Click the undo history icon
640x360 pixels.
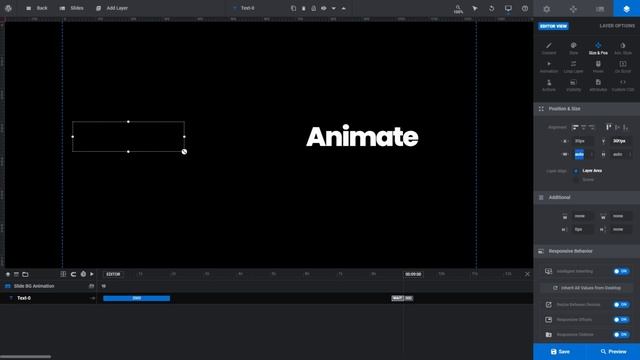pos(492,8)
